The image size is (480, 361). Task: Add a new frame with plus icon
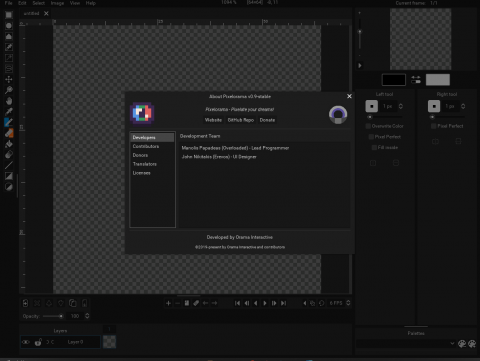coord(168,303)
